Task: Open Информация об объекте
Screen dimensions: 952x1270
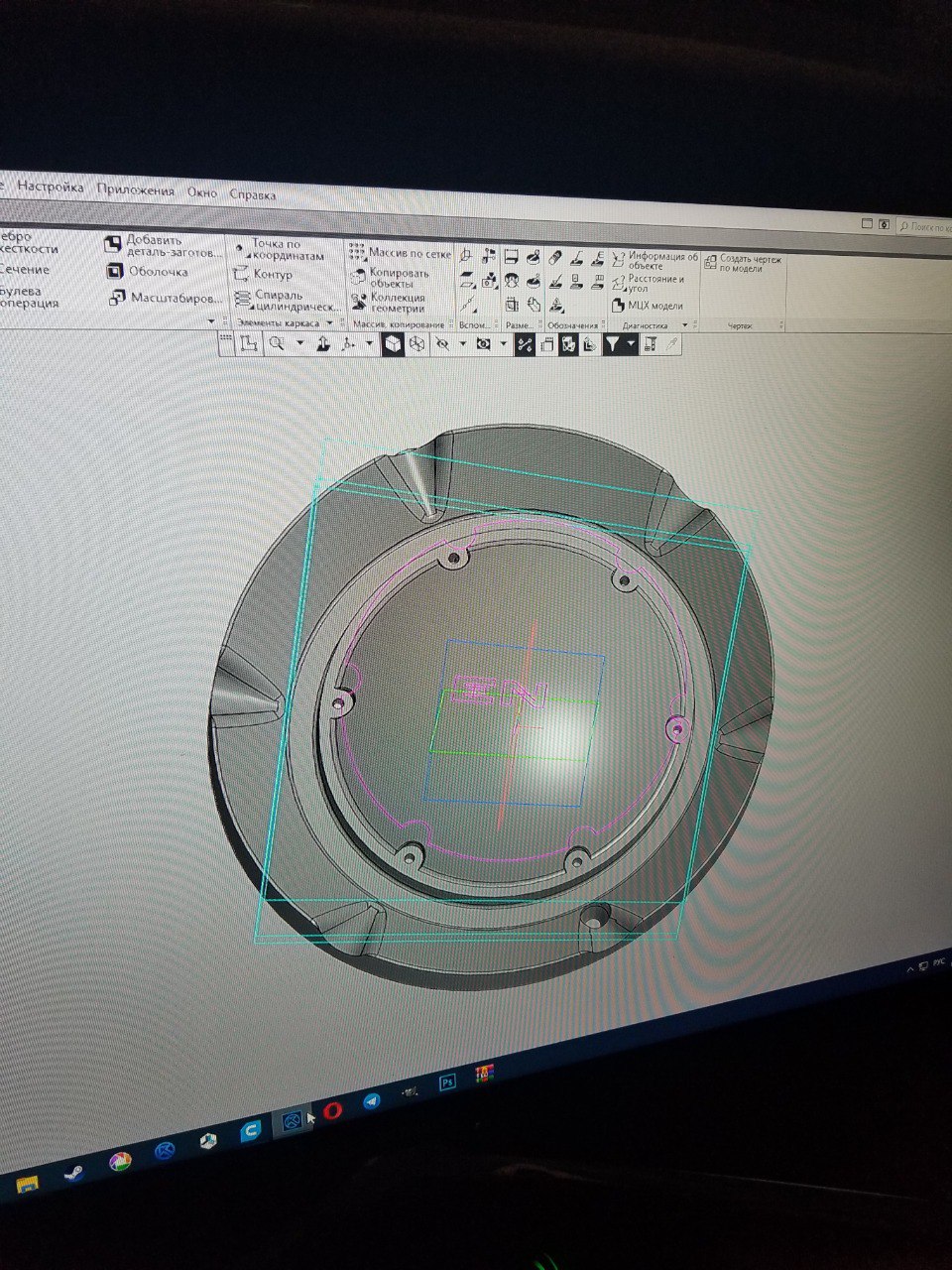Action: pyautogui.click(x=655, y=261)
